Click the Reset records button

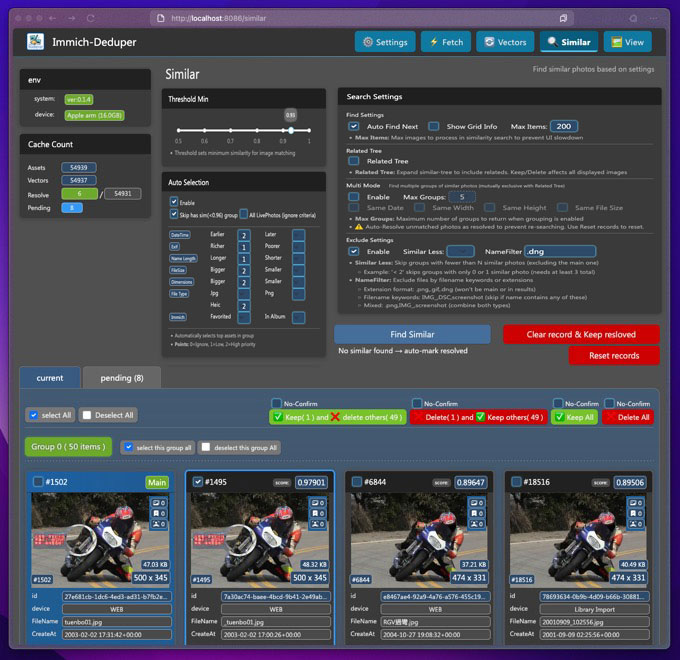point(614,356)
